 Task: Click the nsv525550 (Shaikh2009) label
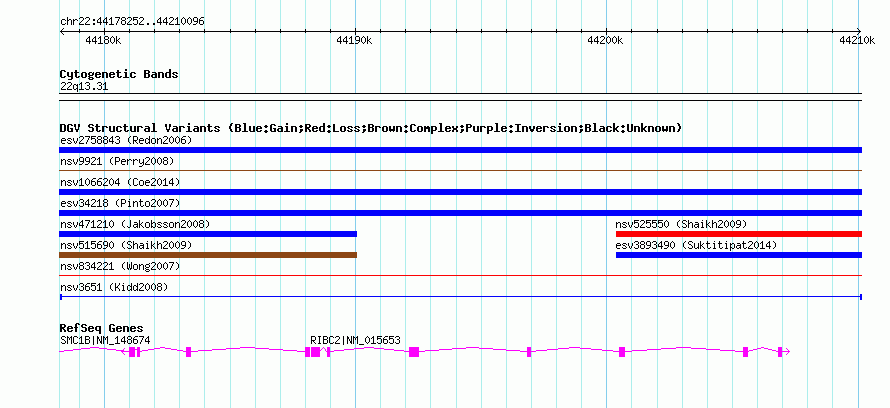click(682, 224)
